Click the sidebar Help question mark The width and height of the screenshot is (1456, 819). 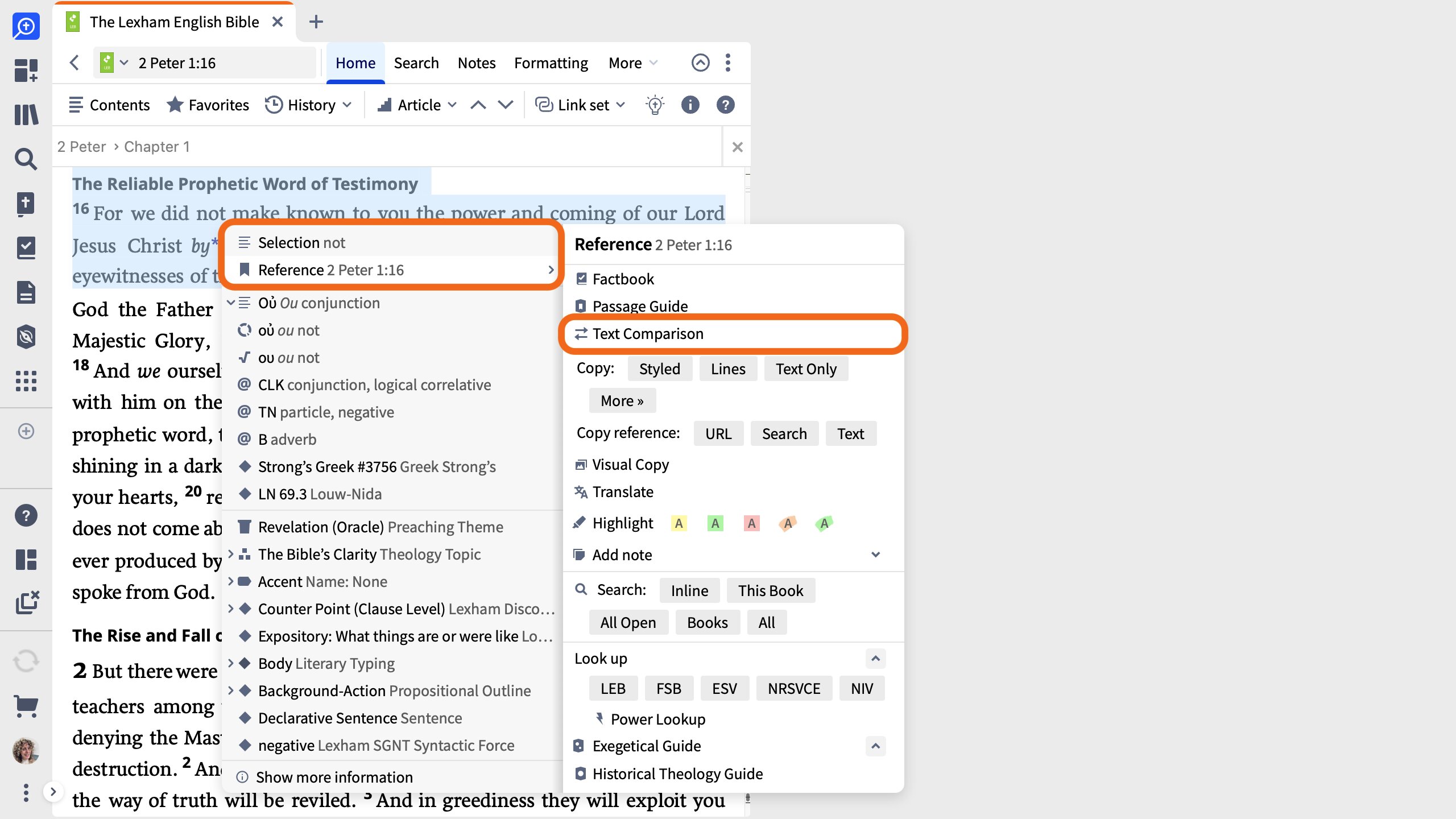pyautogui.click(x=26, y=515)
